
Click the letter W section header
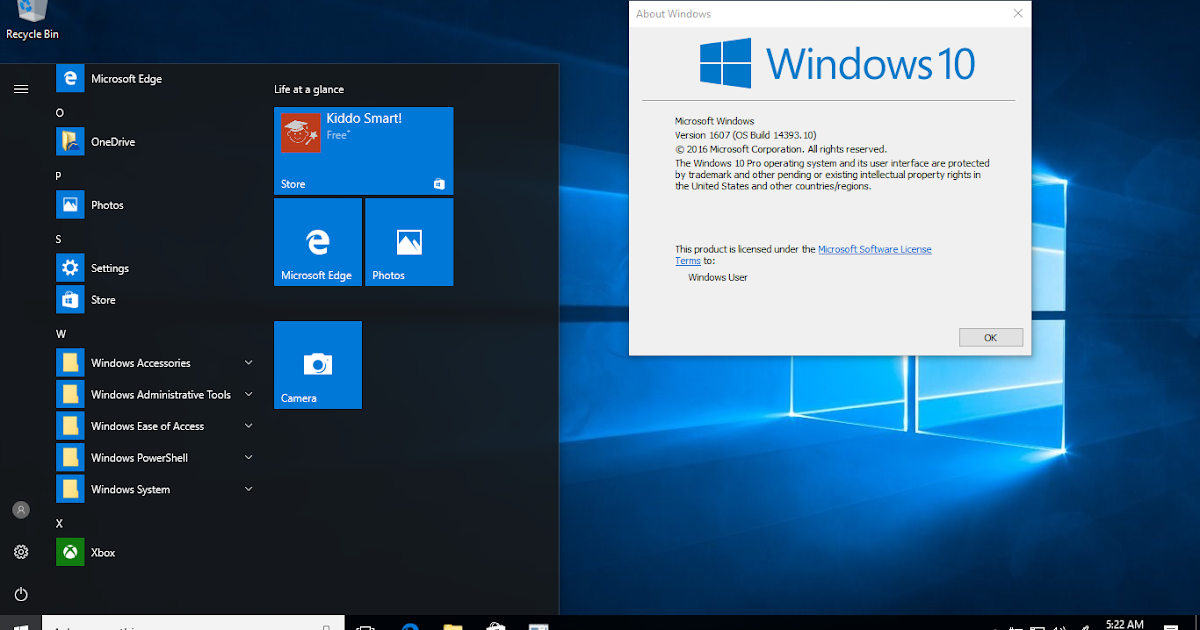(x=61, y=334)
